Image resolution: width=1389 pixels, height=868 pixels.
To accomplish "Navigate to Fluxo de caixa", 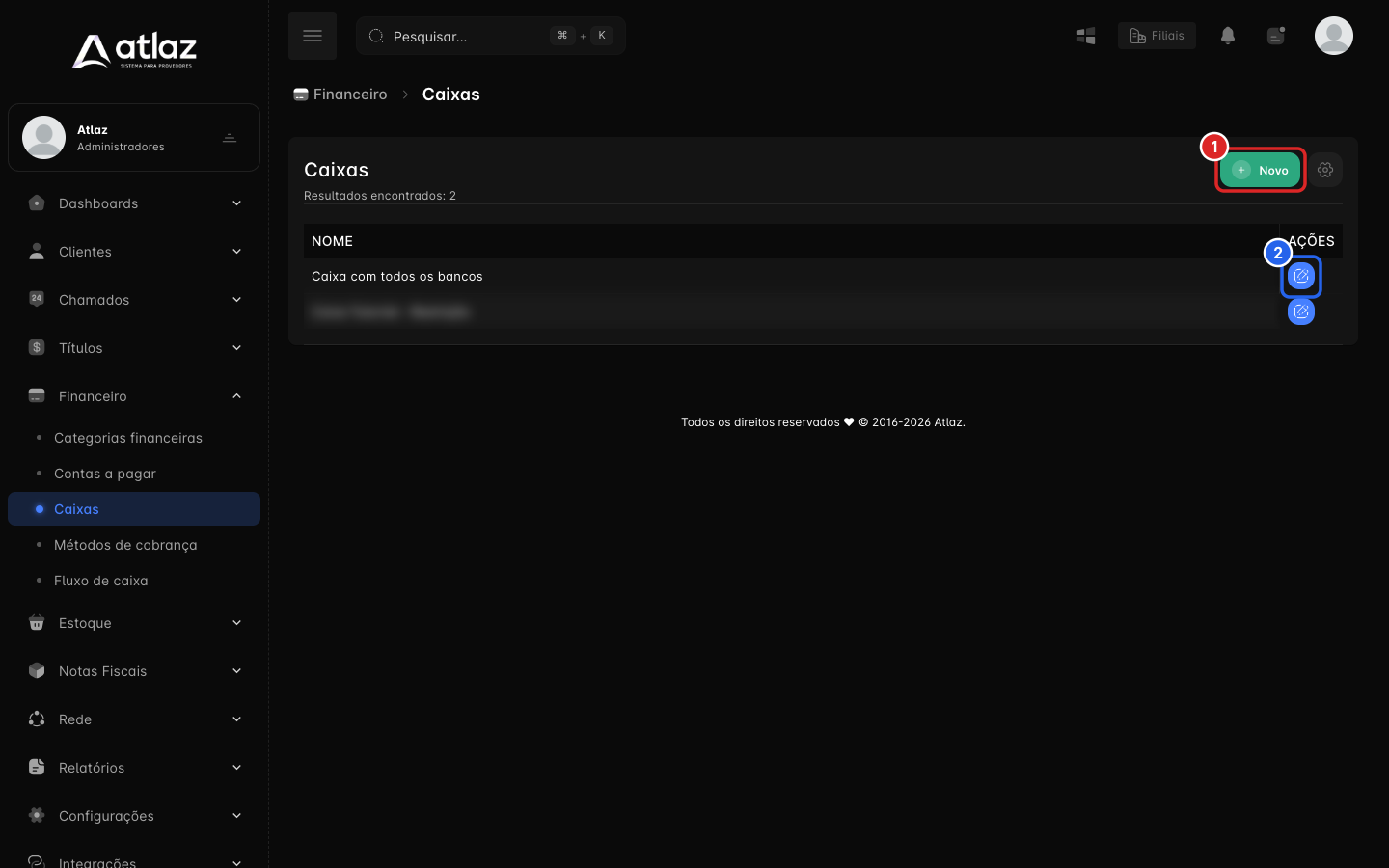I will click(x=134, y=581).
